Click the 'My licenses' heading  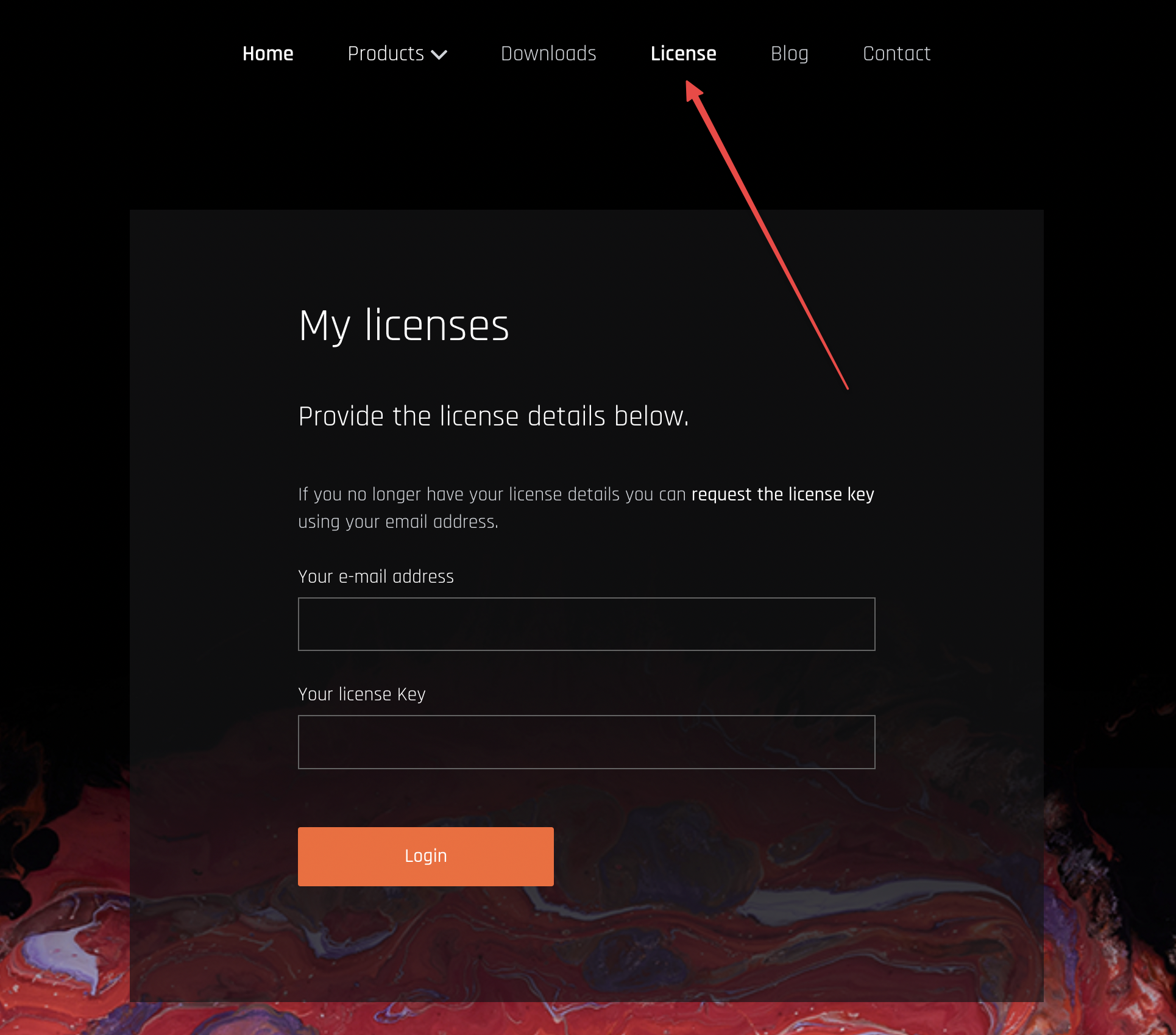403,326
